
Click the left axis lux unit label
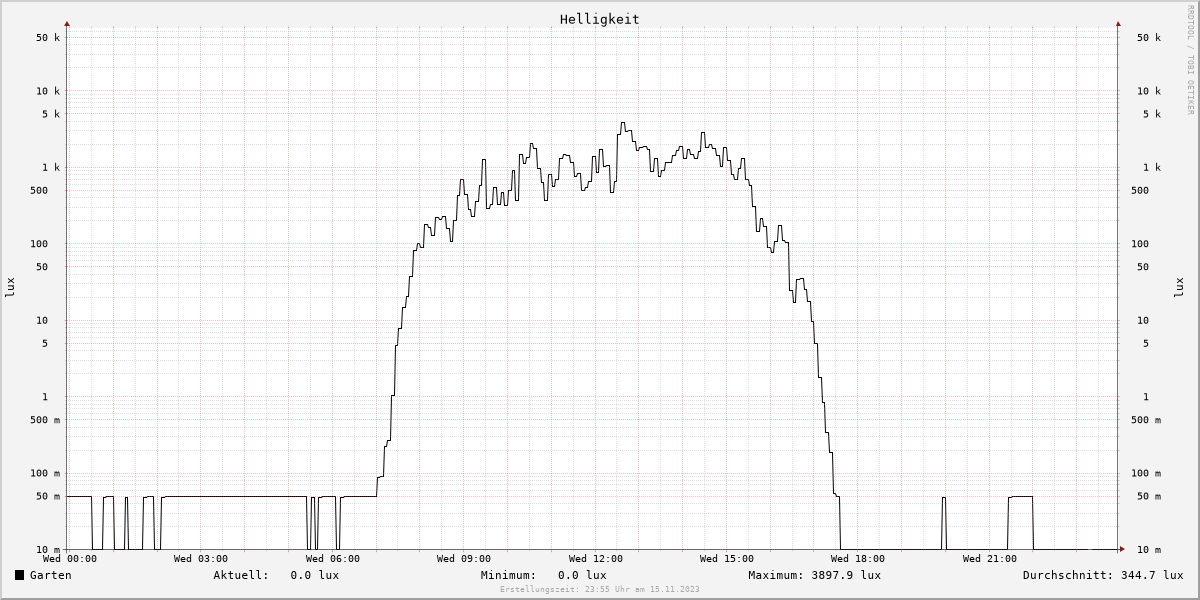(10, 287)
